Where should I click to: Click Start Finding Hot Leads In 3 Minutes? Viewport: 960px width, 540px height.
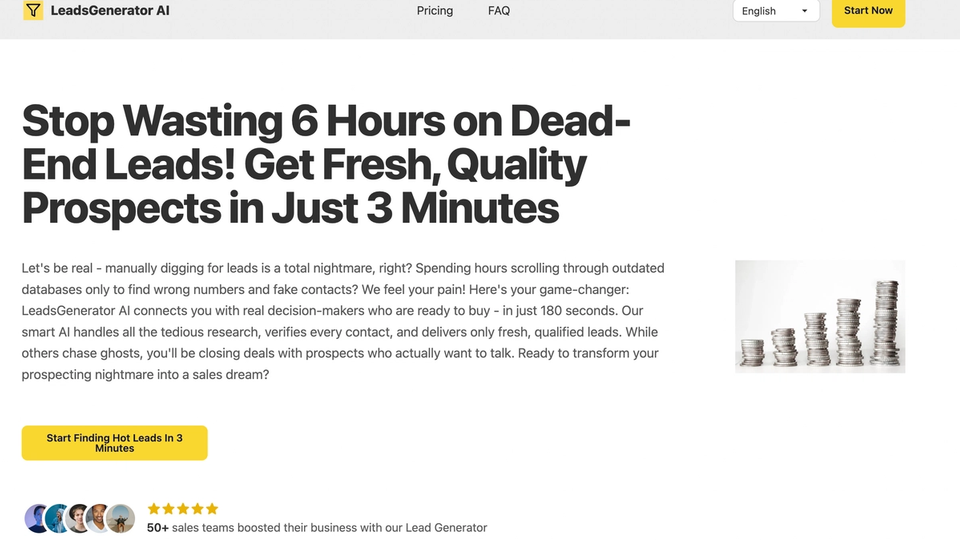pos(114,443)
